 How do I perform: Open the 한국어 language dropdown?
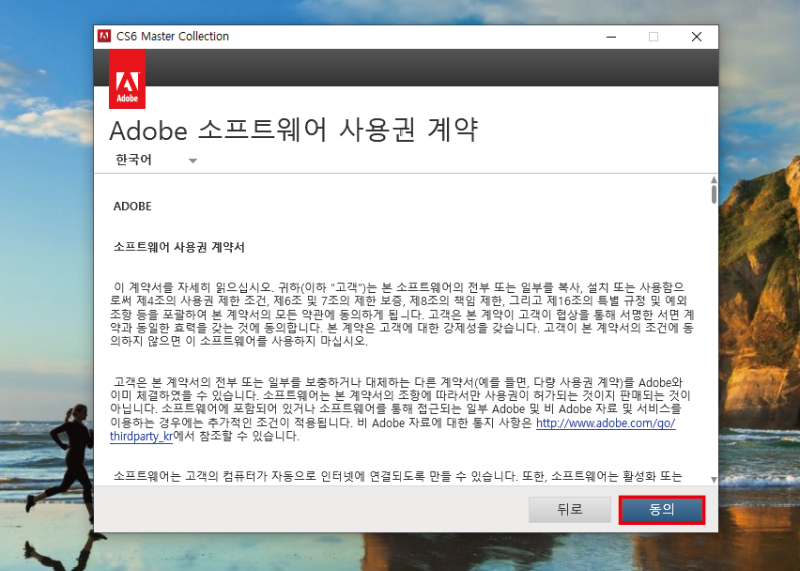click(x=156, y=160)
